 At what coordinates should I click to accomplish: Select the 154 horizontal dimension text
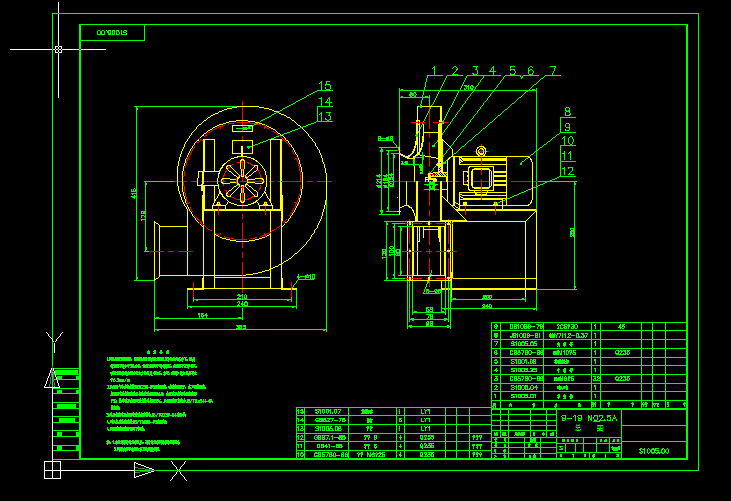(x=202, y=316)
